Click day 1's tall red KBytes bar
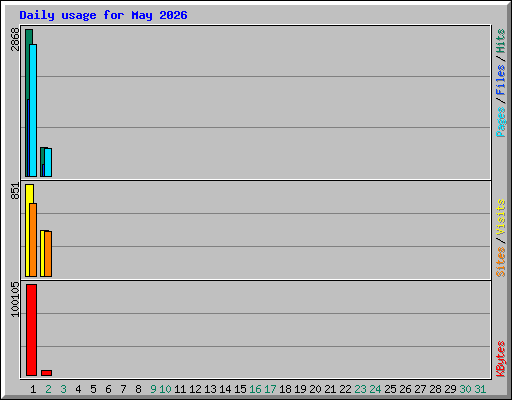This screenshot has height=400, width=512. 31,330
